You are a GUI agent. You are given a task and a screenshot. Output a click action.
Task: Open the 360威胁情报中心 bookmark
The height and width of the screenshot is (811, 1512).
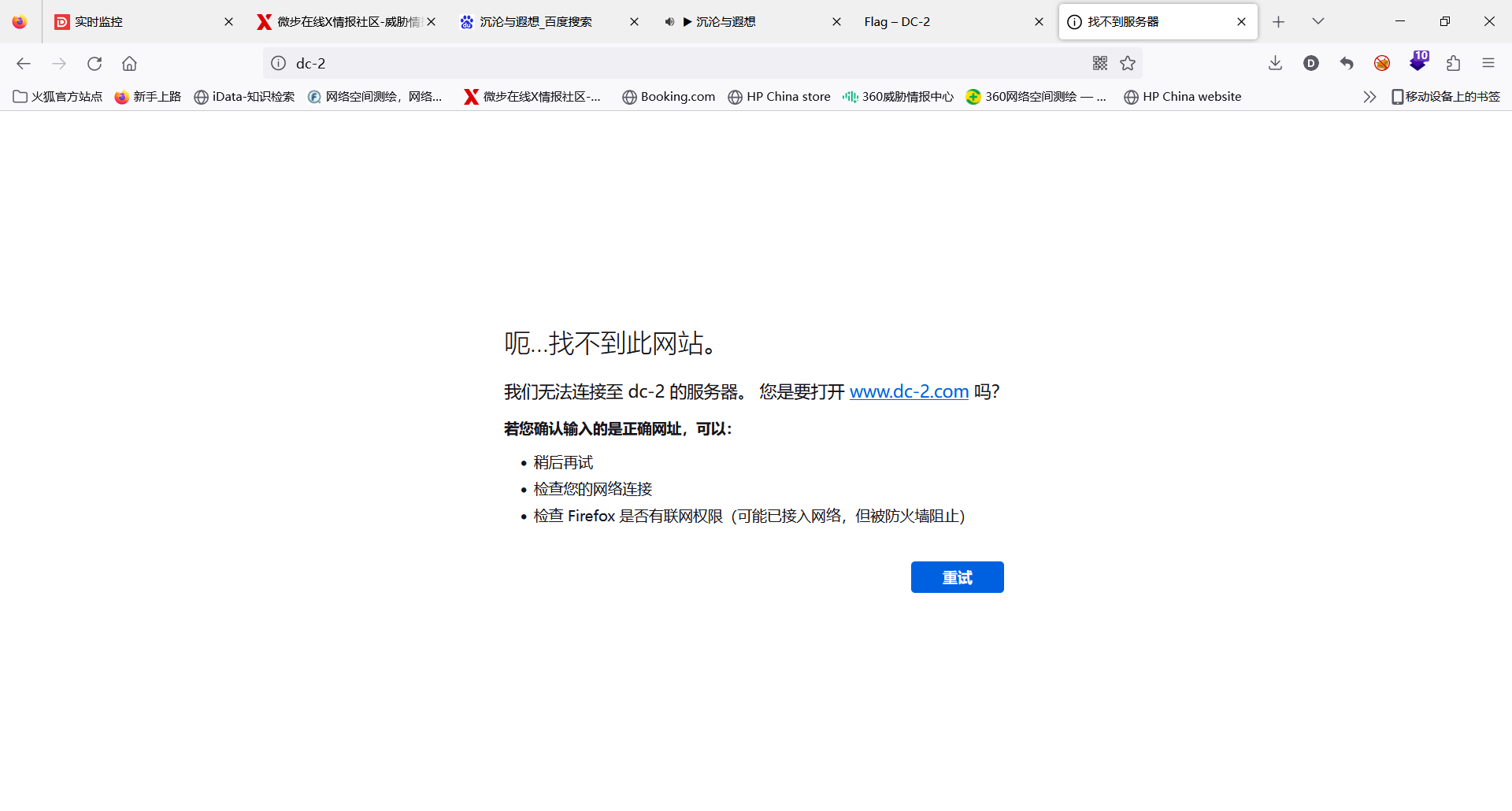pyautogui.click(x=898, y=97)
